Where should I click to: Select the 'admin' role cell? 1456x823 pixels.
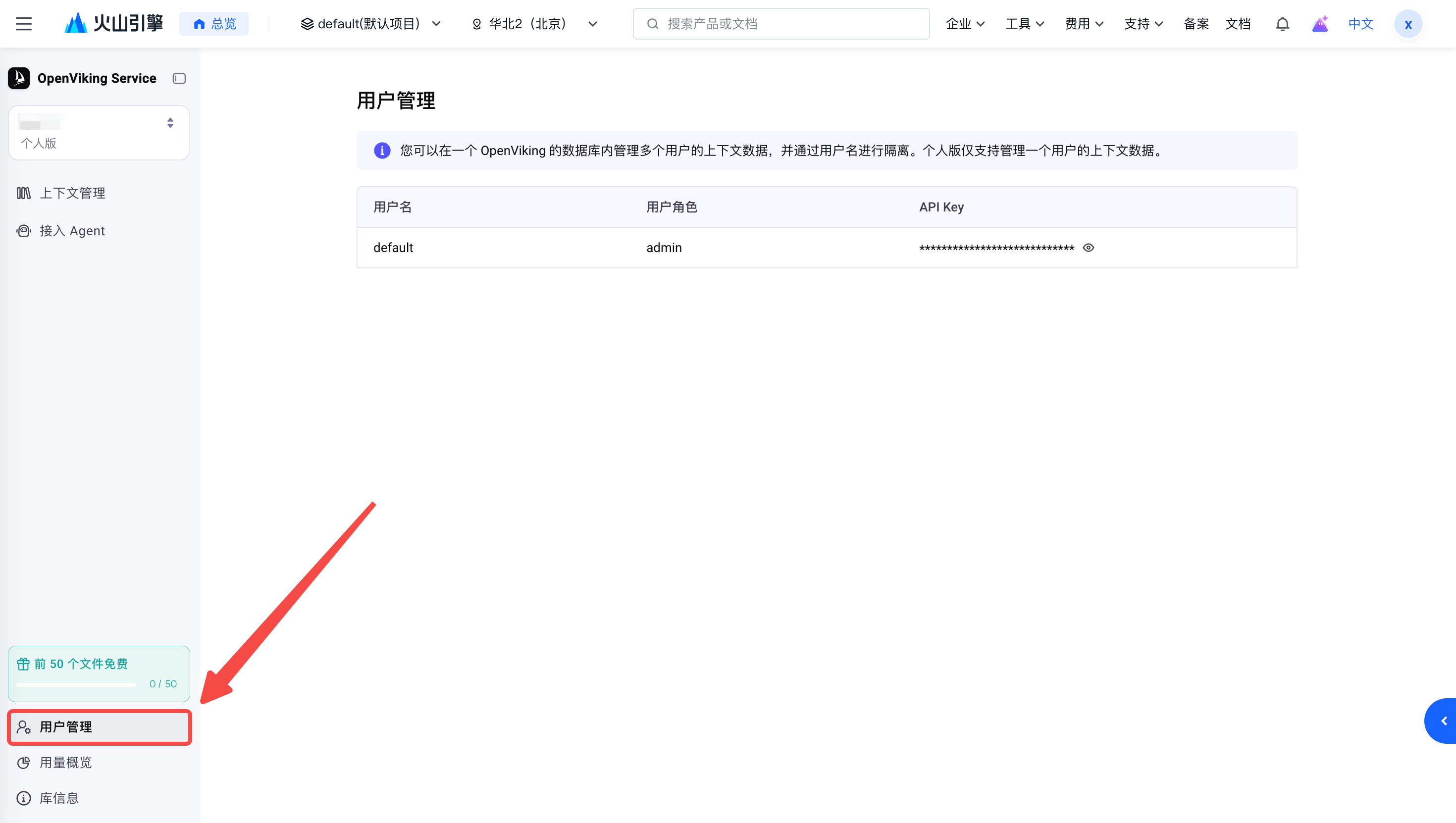664,248
